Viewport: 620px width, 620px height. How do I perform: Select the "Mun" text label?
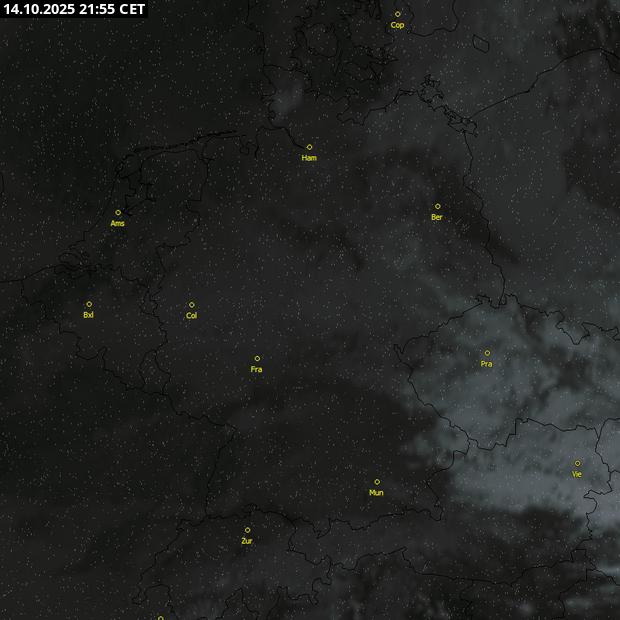pyautogui.click(x=376, y=493)
